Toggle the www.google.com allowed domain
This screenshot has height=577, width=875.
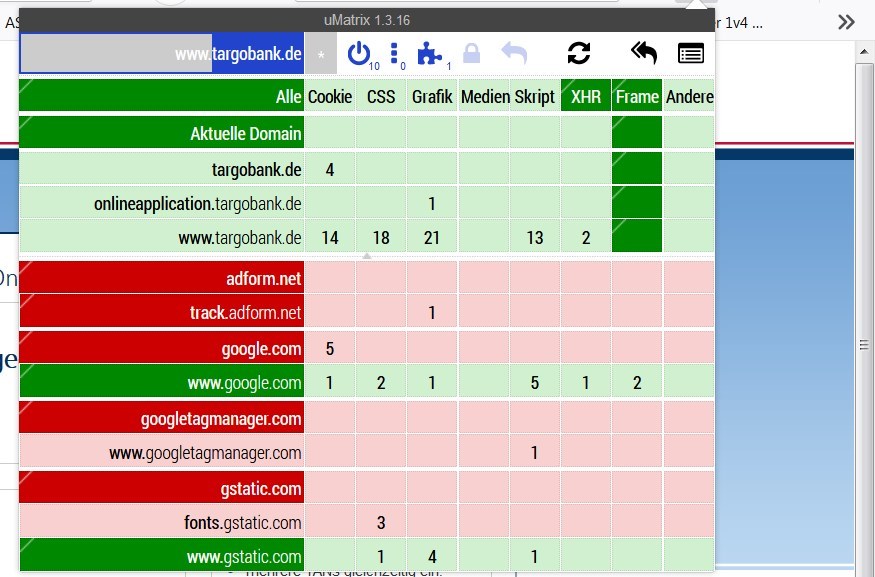pos(162,382)
